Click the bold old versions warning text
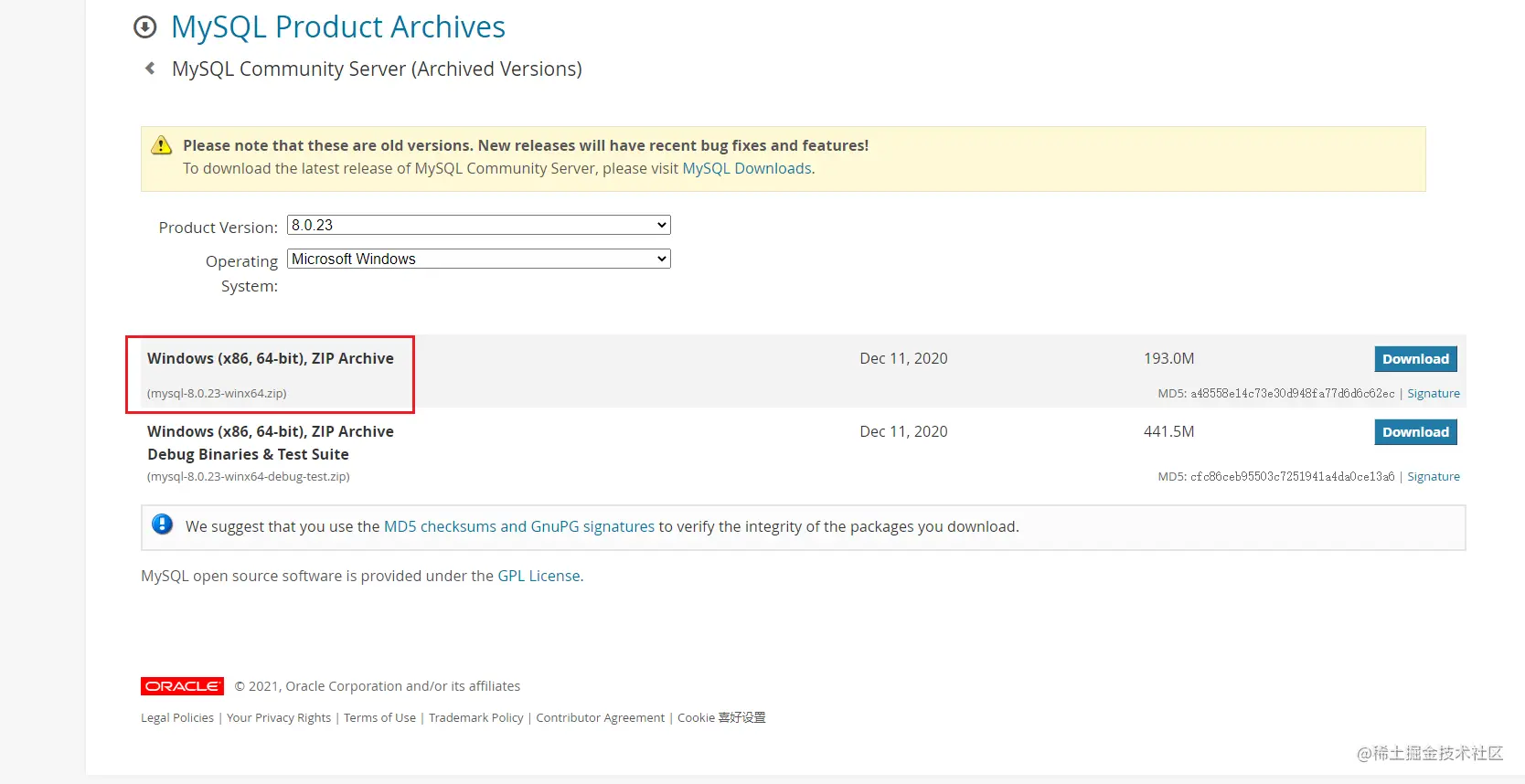 (526, 145)
